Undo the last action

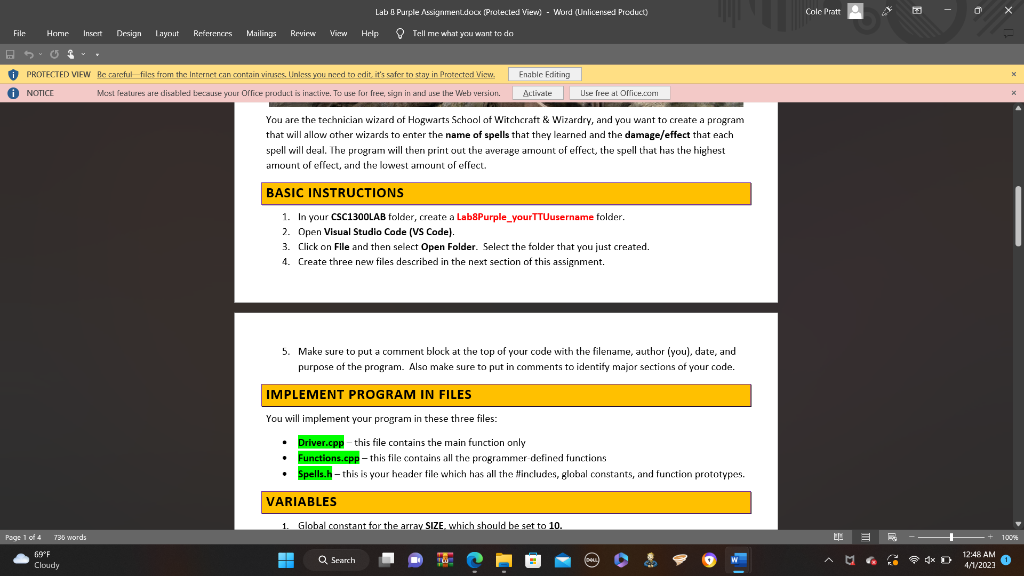[28, 53]
